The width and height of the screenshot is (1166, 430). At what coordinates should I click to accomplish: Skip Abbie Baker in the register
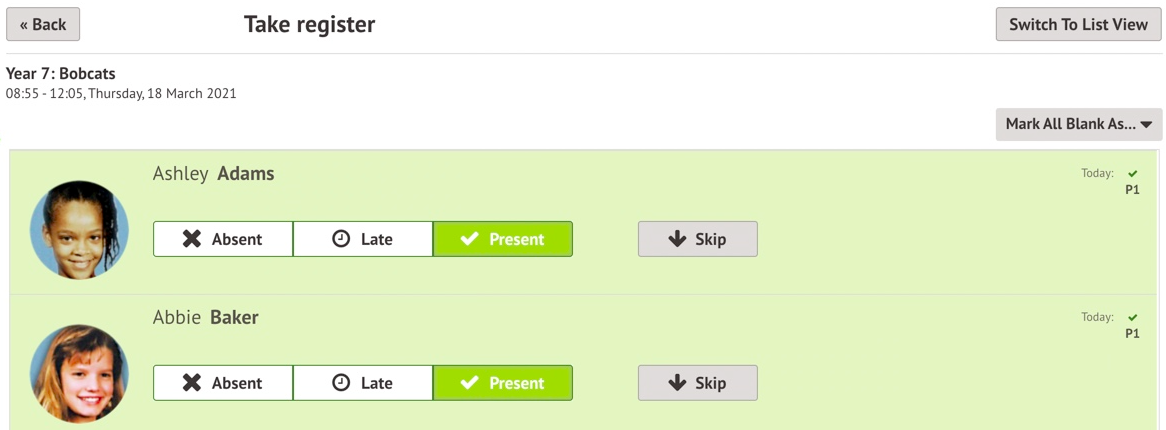697,383
